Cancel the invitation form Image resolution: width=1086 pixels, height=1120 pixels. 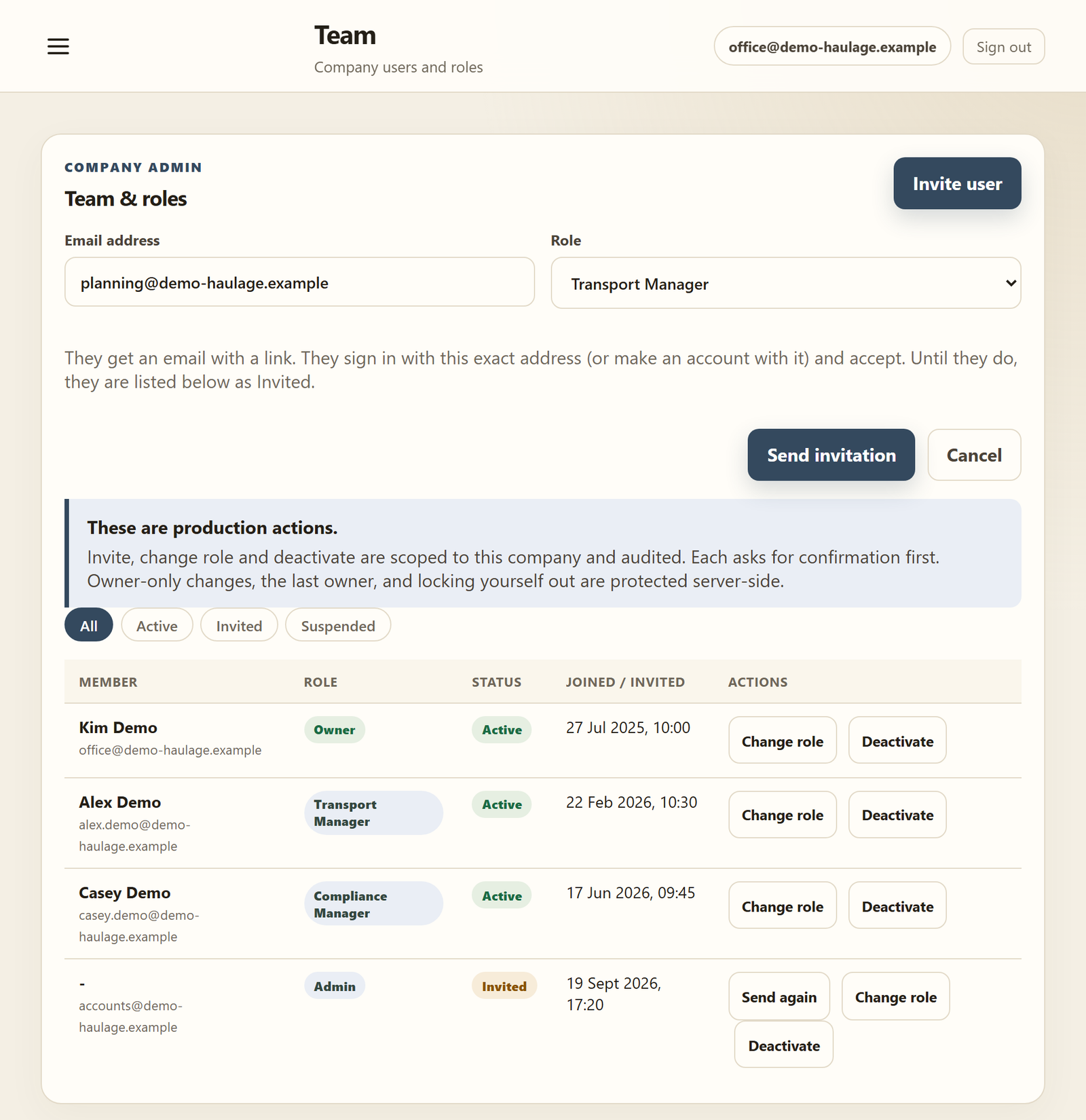pos(974,455)
